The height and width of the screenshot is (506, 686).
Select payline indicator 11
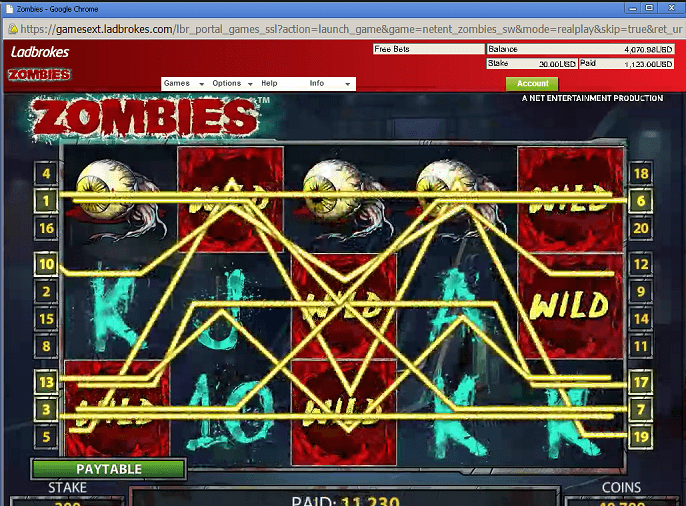coord(641,346)
